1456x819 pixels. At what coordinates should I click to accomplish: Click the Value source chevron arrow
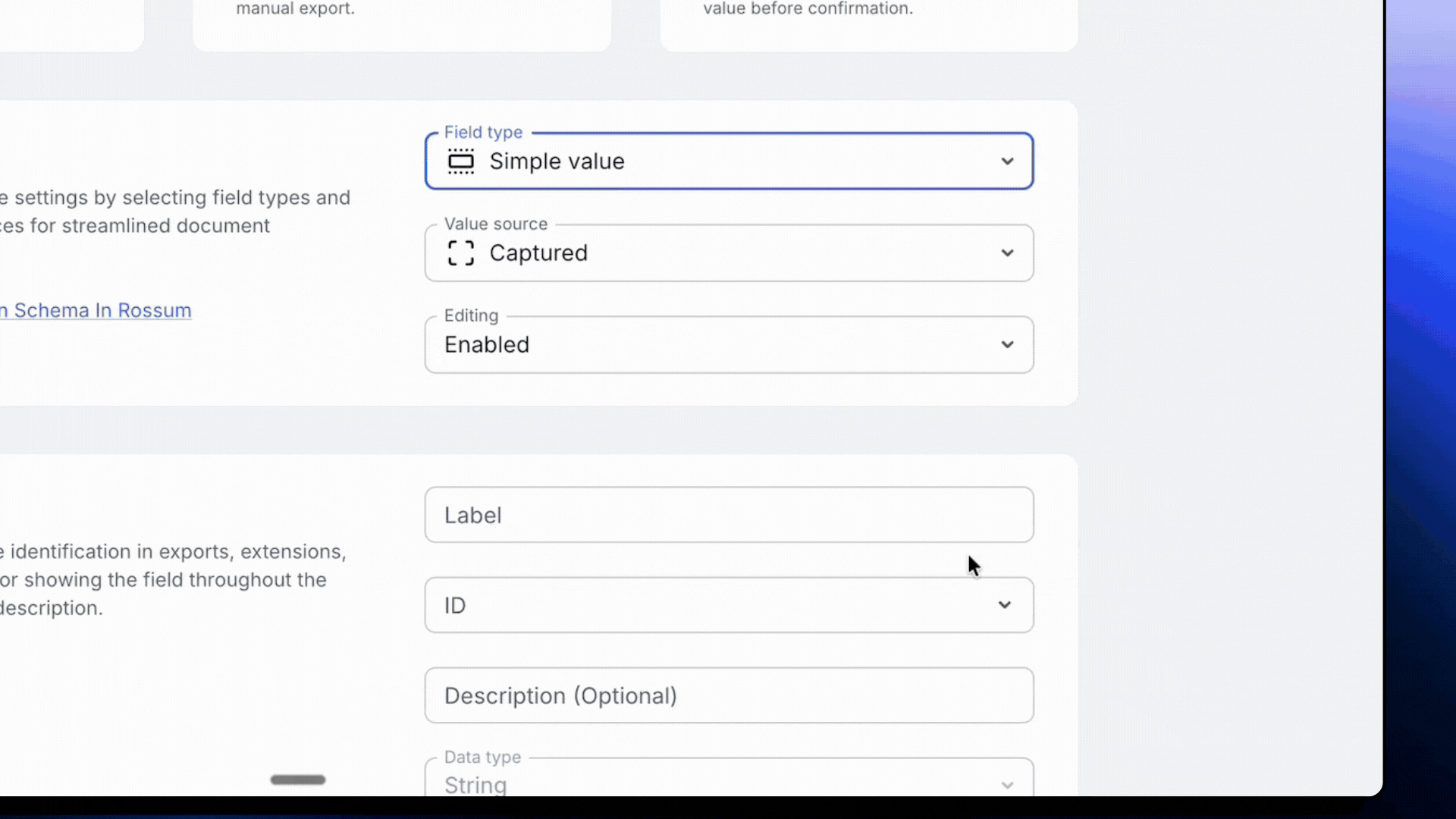tap(1007, 253)
